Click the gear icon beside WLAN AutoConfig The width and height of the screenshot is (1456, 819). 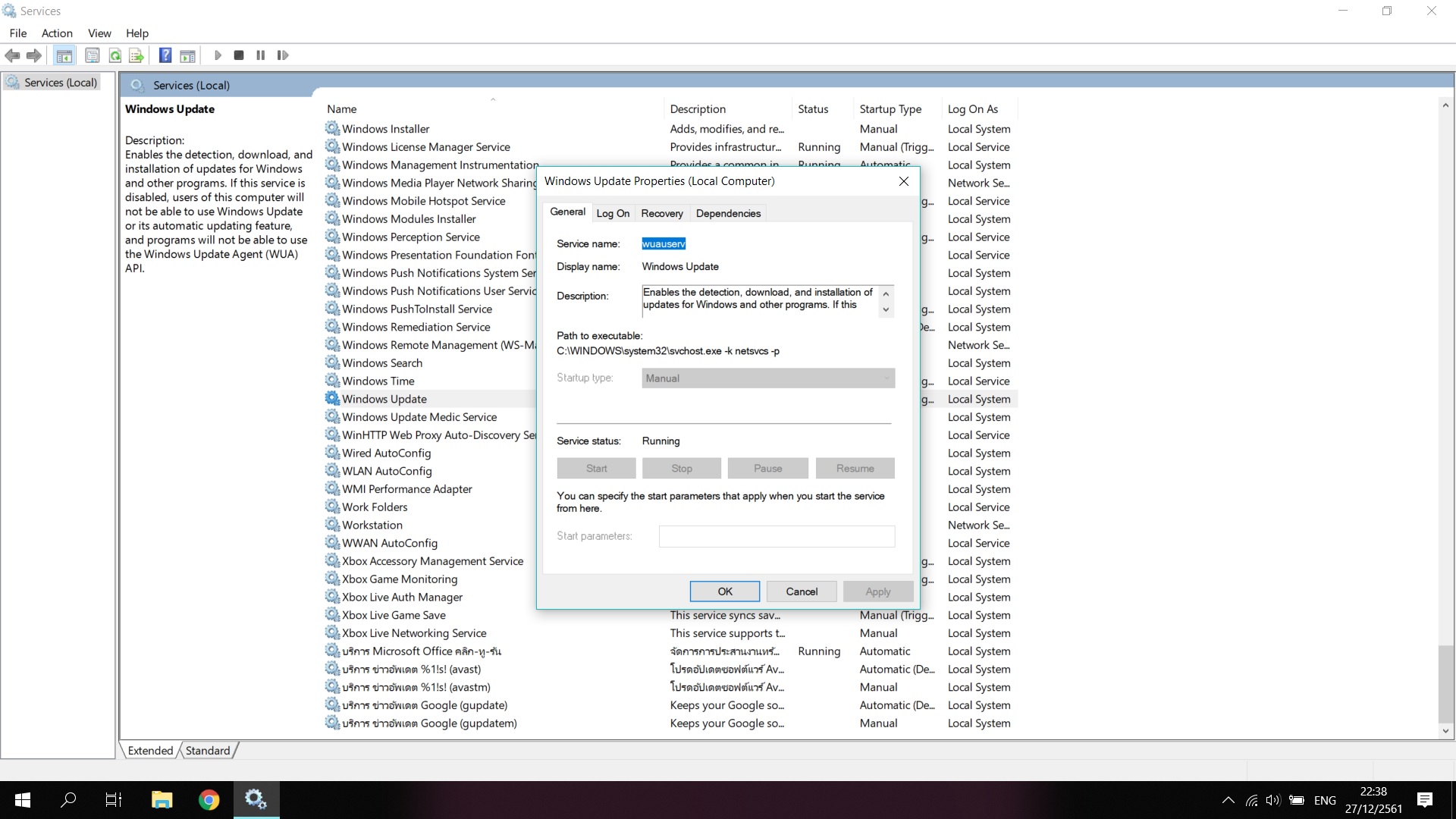332,471
